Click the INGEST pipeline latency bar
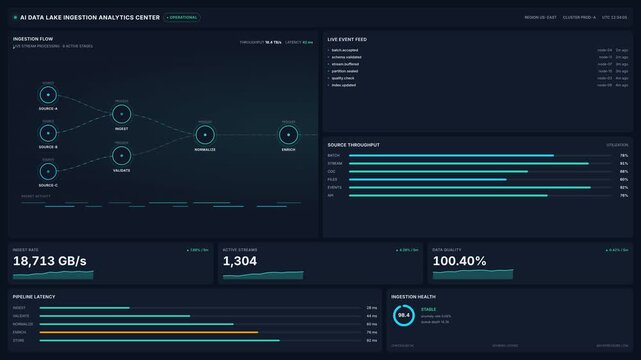This screenshot has height=360, width=641. point(200,308)
